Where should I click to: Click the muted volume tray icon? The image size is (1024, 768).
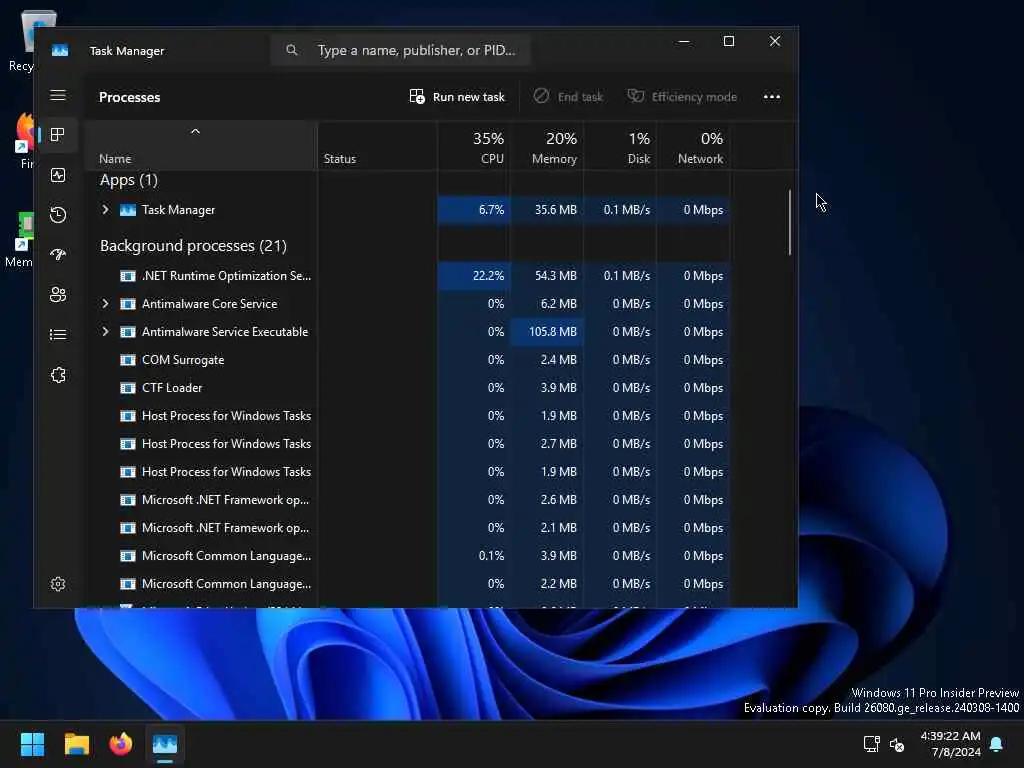click(897, 744)
